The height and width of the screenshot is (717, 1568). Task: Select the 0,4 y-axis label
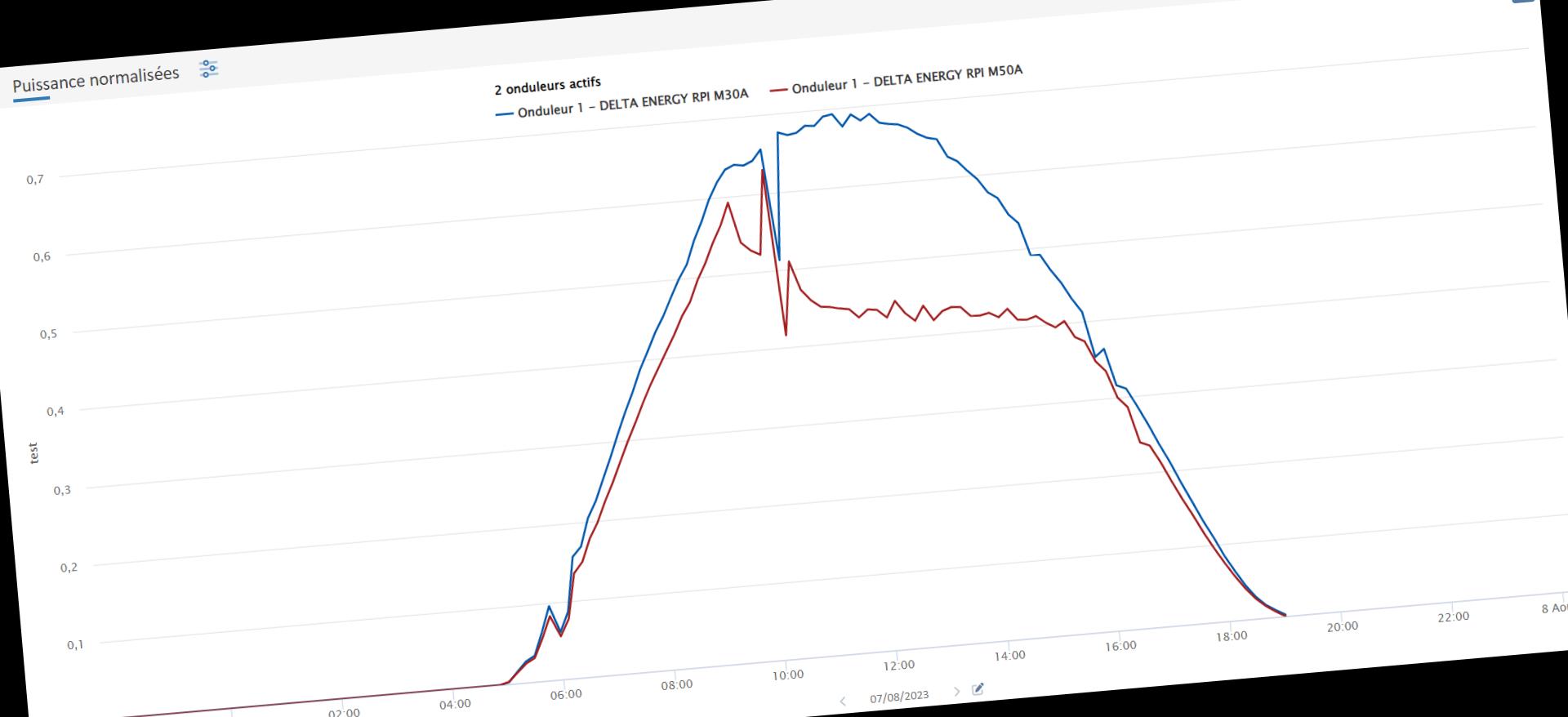56,412
